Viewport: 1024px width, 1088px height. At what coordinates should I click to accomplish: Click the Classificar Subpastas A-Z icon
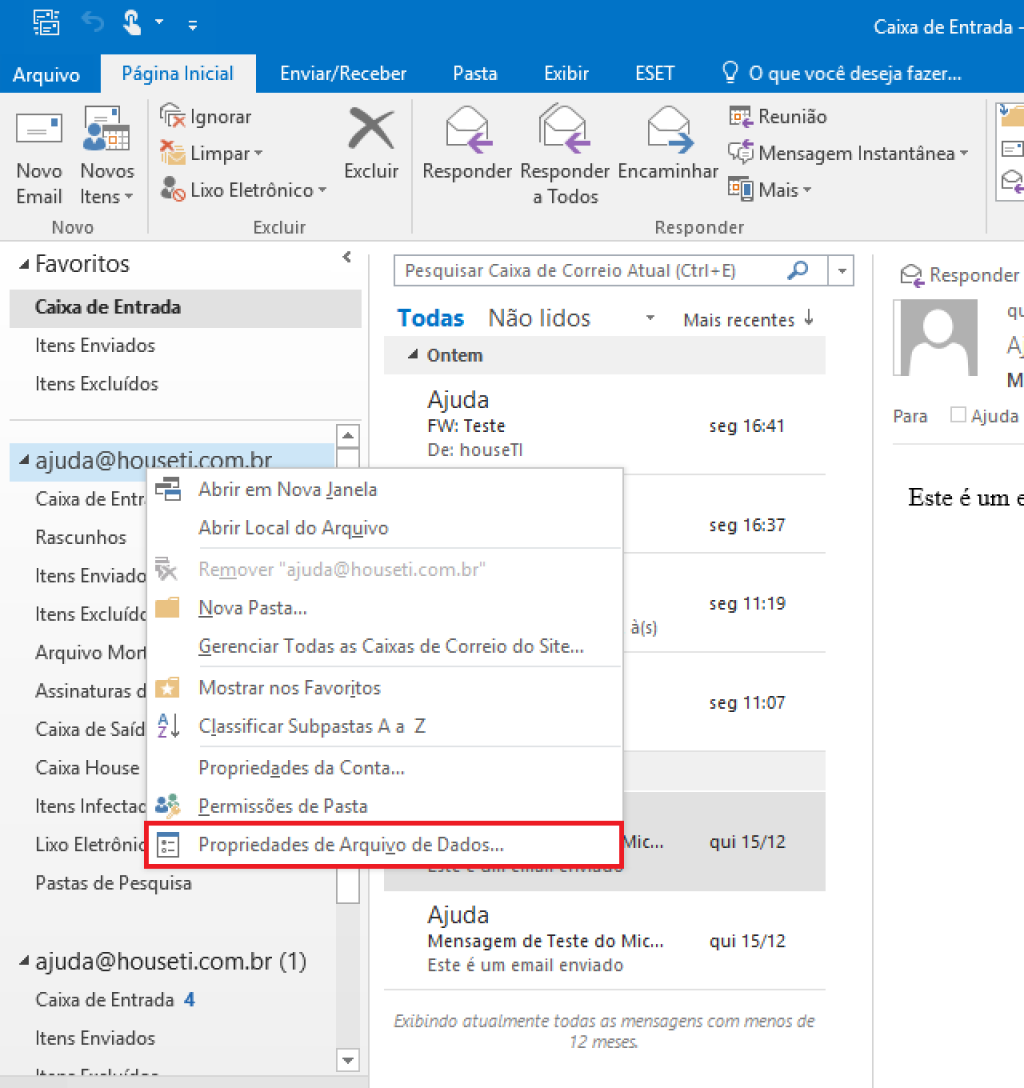(168, 726)
